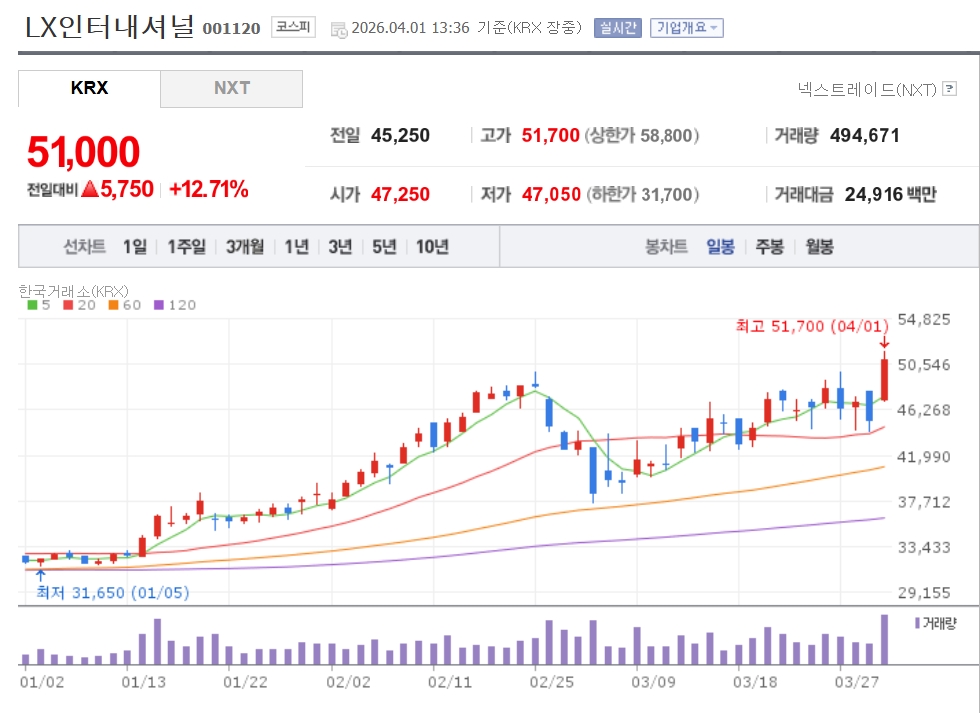The height and width of the screenshot is (713, 980).
Task: Click the 02/02 date on the chart axis
Action: (x=348, y=682)
